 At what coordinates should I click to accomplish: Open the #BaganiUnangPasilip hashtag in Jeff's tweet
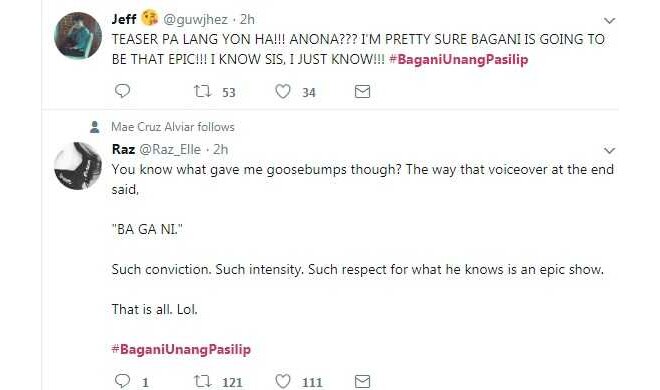(458, 59)
